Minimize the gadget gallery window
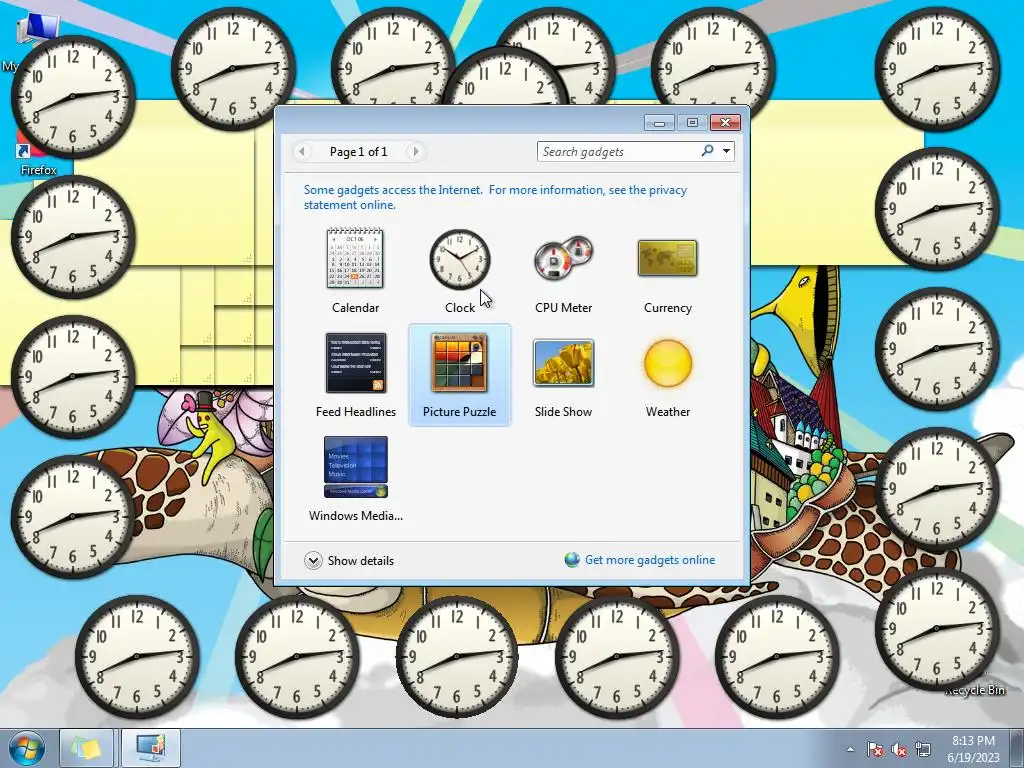 [x=660, y=123]
